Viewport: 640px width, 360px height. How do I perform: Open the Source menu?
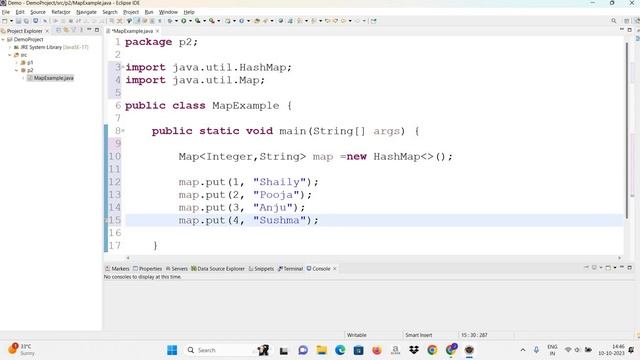[x=38, y=12]
